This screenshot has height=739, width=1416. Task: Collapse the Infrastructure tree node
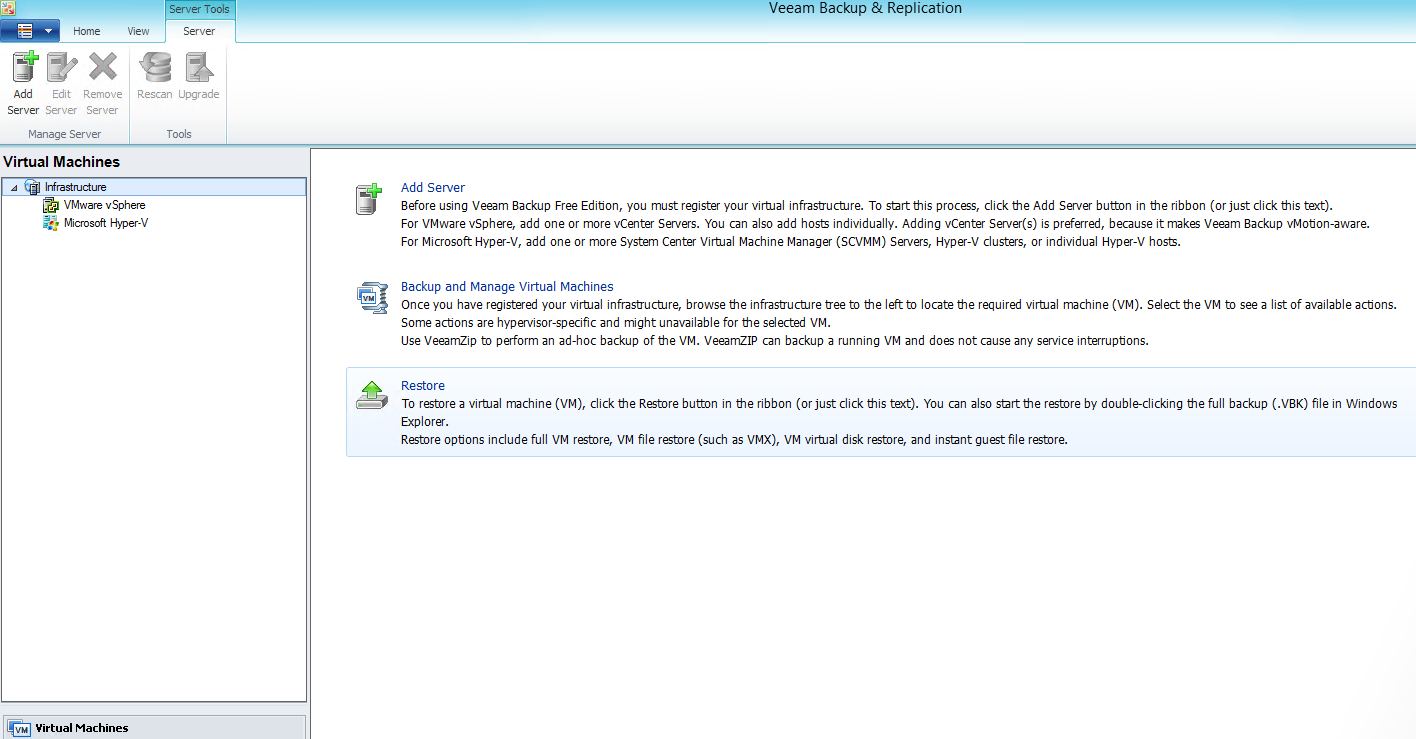click(14, 187)
